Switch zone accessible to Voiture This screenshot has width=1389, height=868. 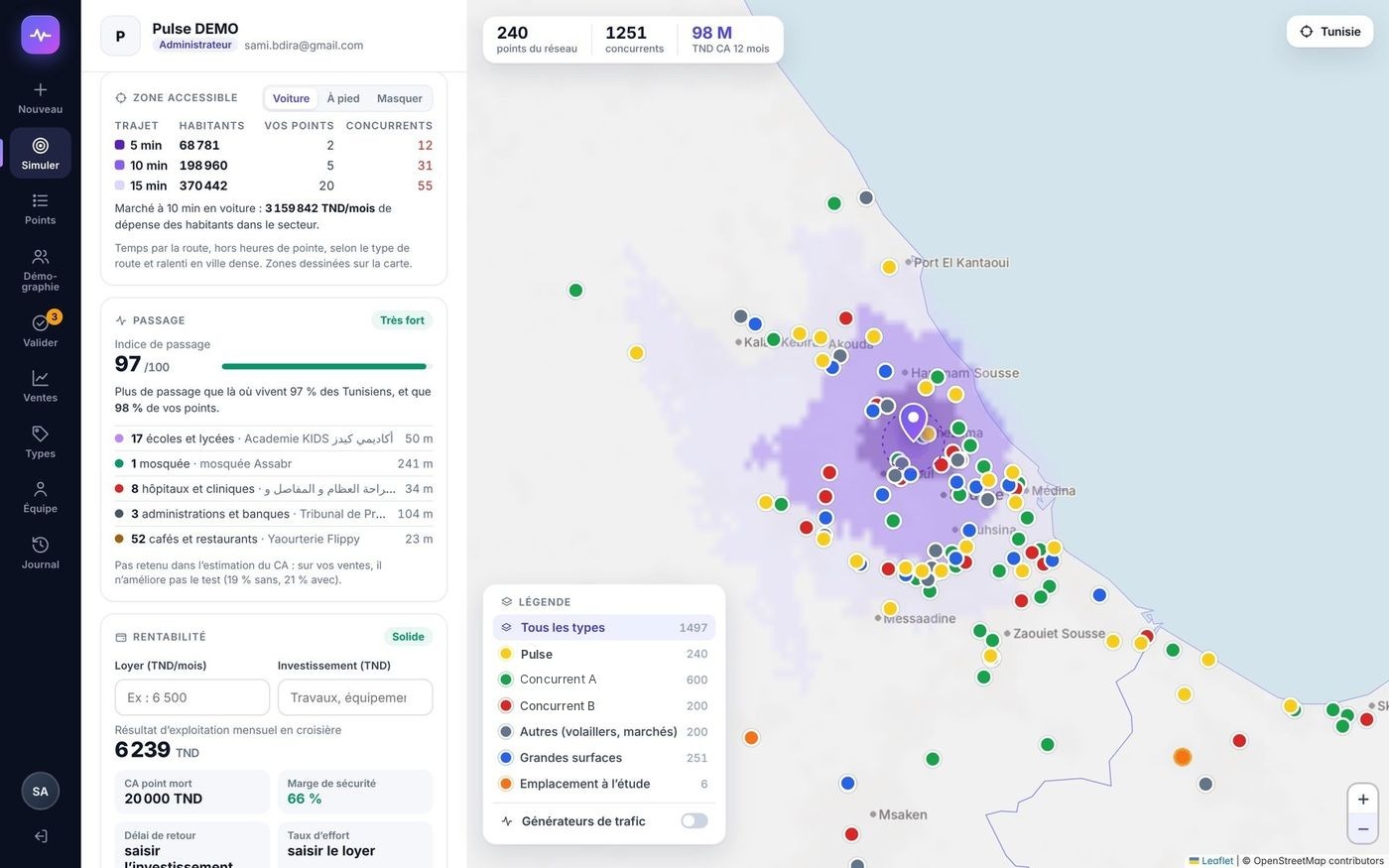click(291, 98)
